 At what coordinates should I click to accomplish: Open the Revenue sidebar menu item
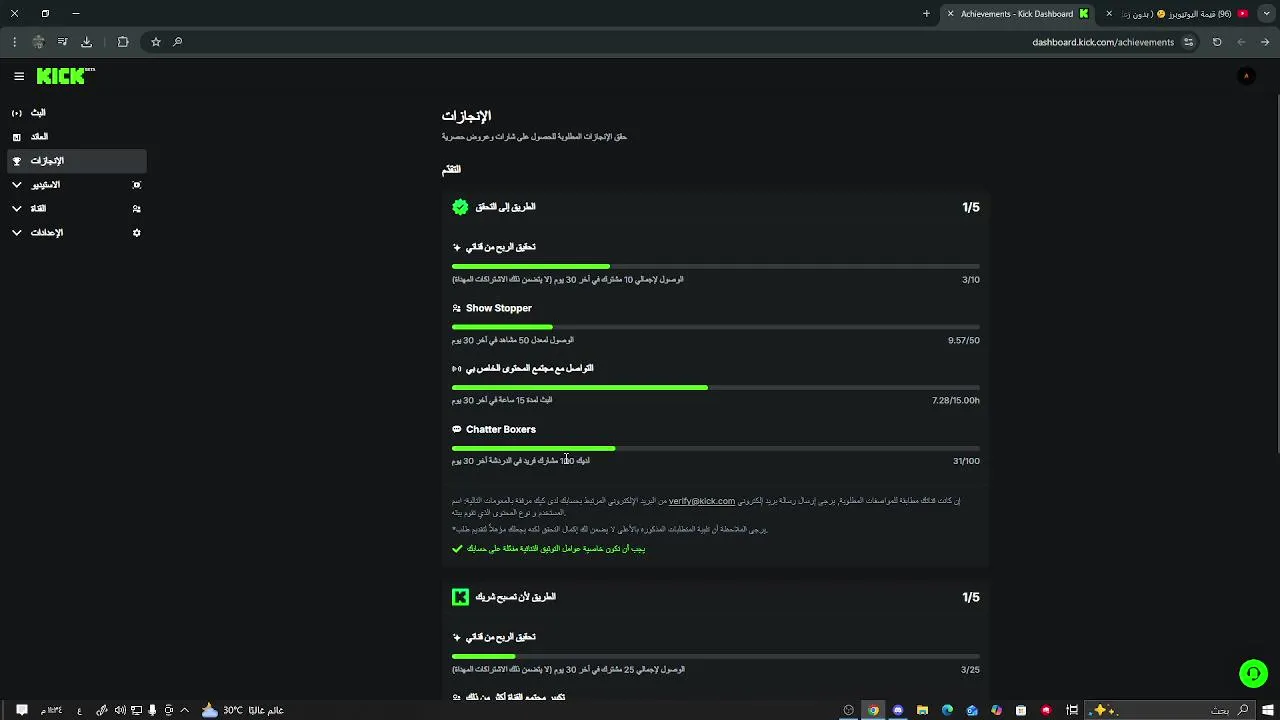click(x=76, y=137)
